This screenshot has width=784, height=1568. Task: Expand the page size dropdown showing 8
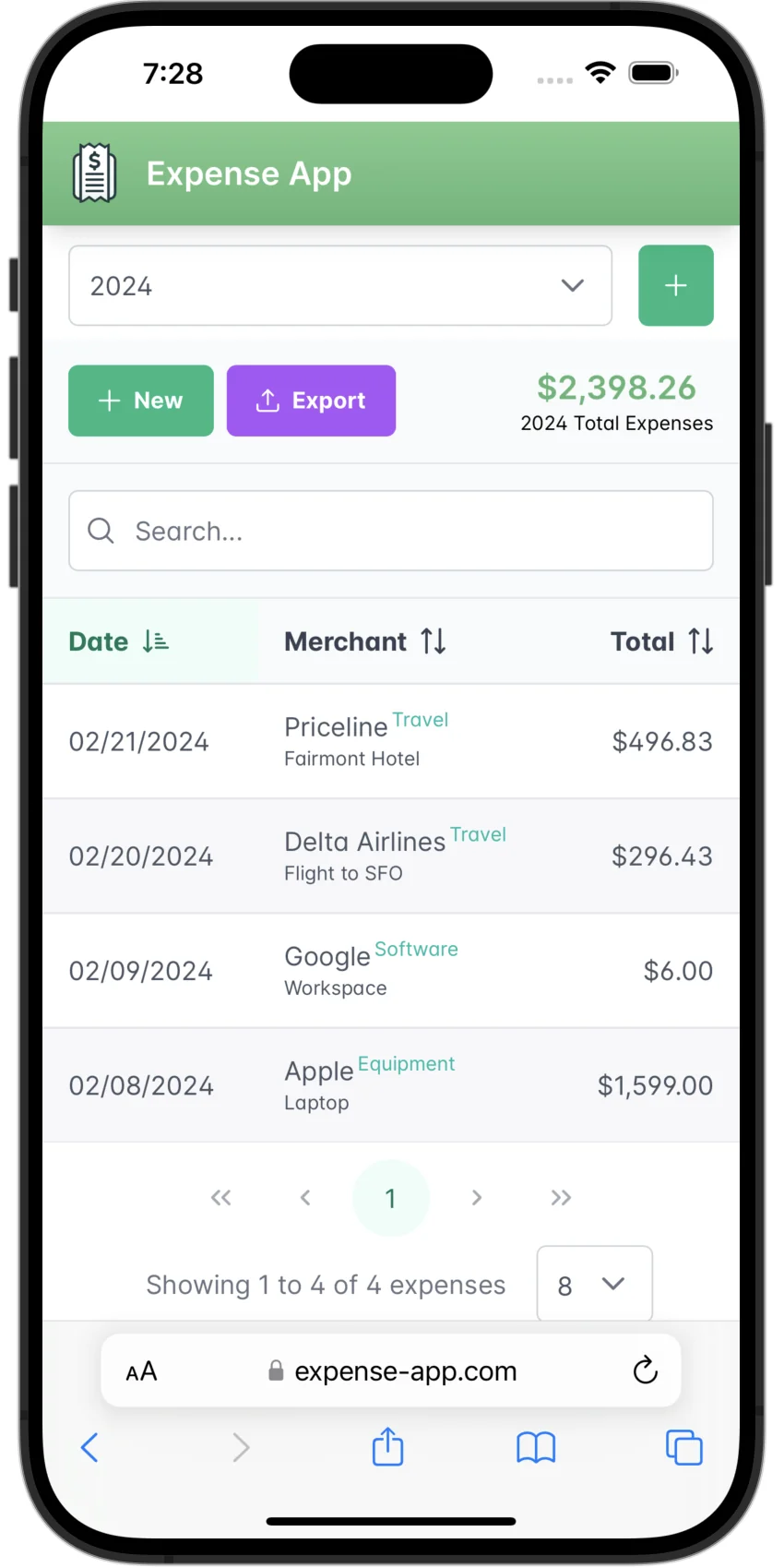[x=594, y=1284]
